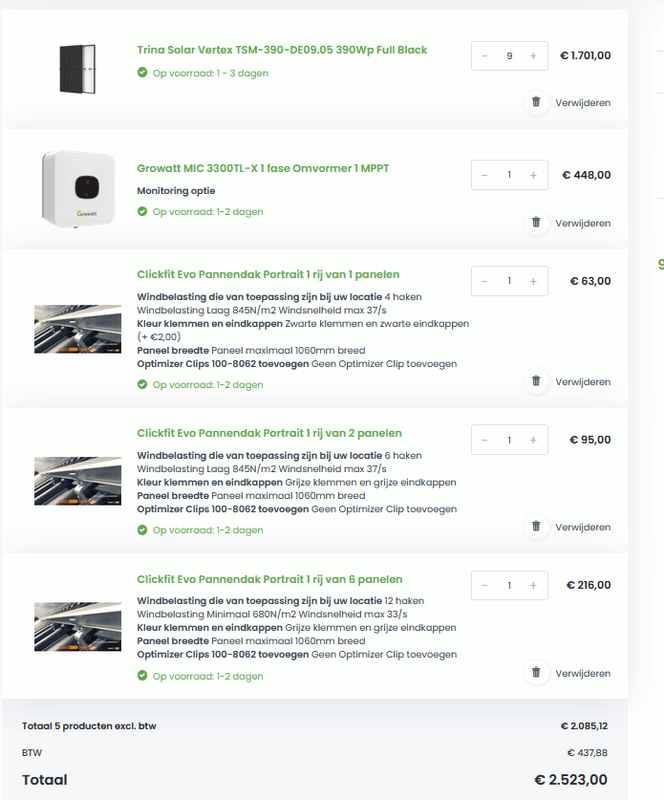
Task: Increase Growatt inverter quantity with plus
Action: [x=533, y=175]
